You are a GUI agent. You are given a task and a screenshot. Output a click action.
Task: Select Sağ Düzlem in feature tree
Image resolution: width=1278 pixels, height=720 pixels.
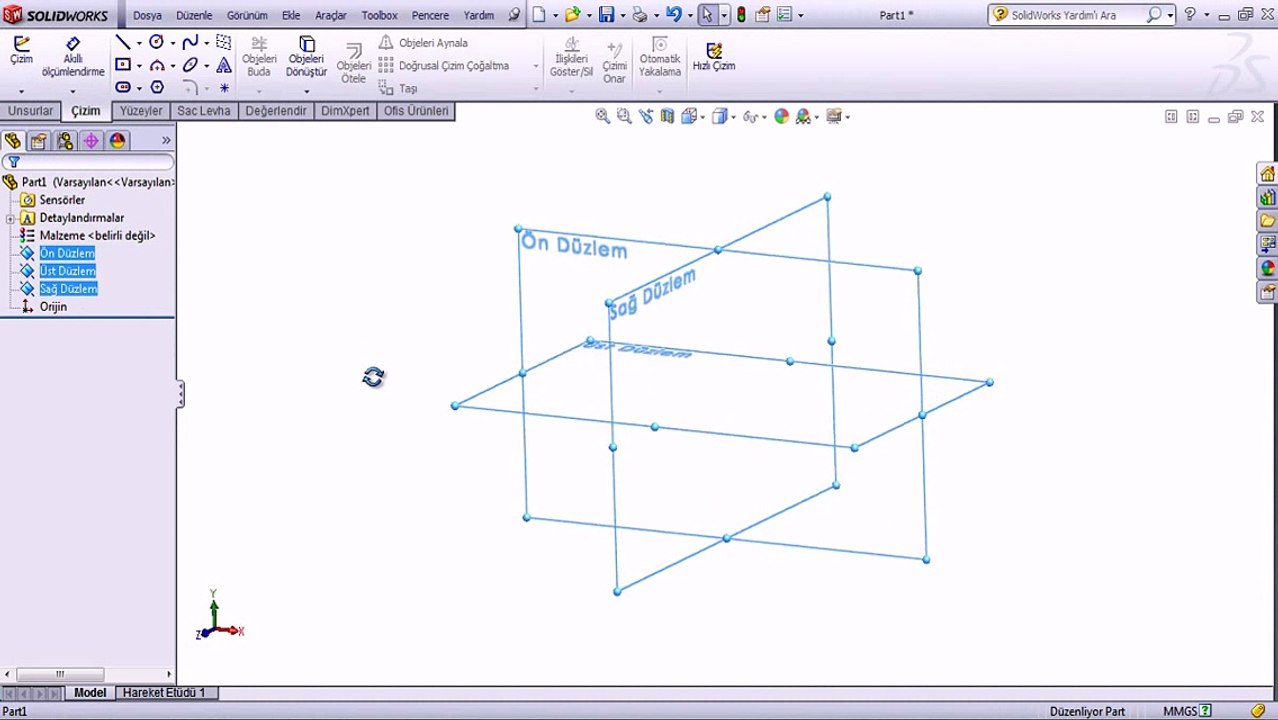pyautogui.click(x=68, y=289)
